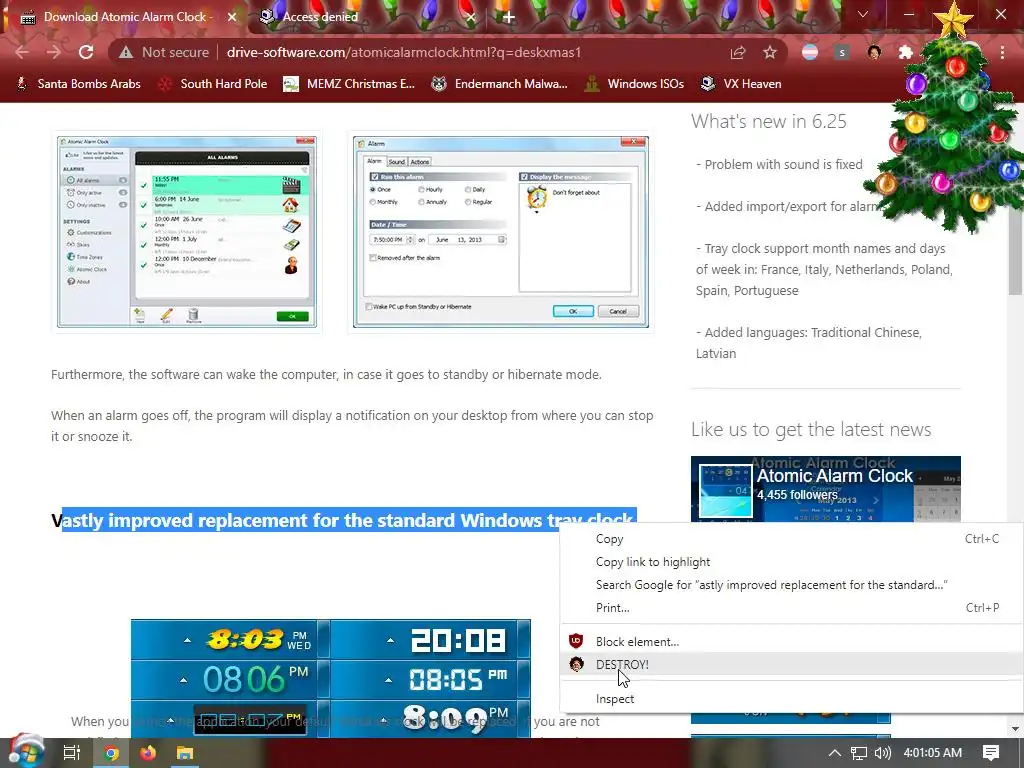Click the 'What's new in 6.25' heading
1024x768 pixels.
click(769, 121)
